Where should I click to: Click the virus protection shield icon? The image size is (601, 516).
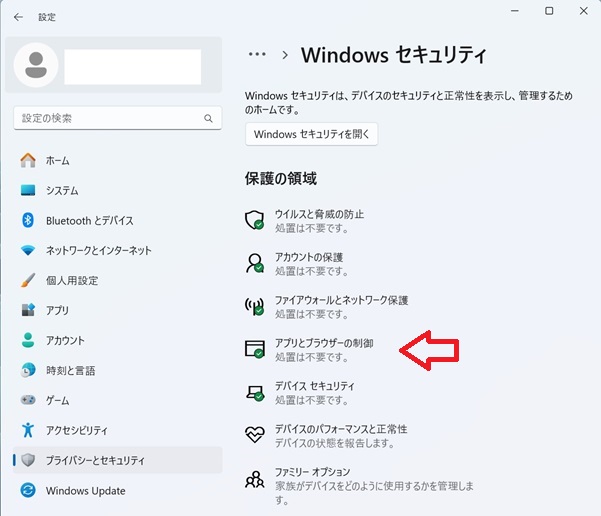[x=255, y=220]
